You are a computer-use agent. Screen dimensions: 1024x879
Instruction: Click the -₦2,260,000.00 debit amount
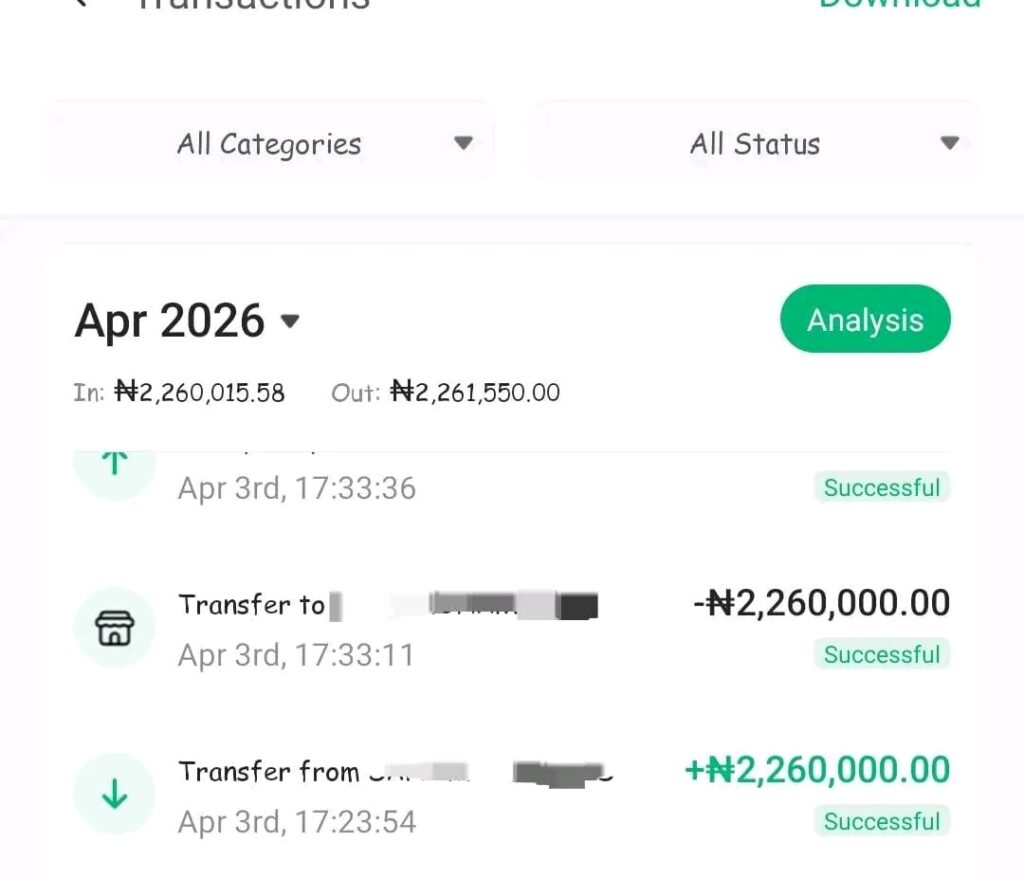tap(821, 603)
